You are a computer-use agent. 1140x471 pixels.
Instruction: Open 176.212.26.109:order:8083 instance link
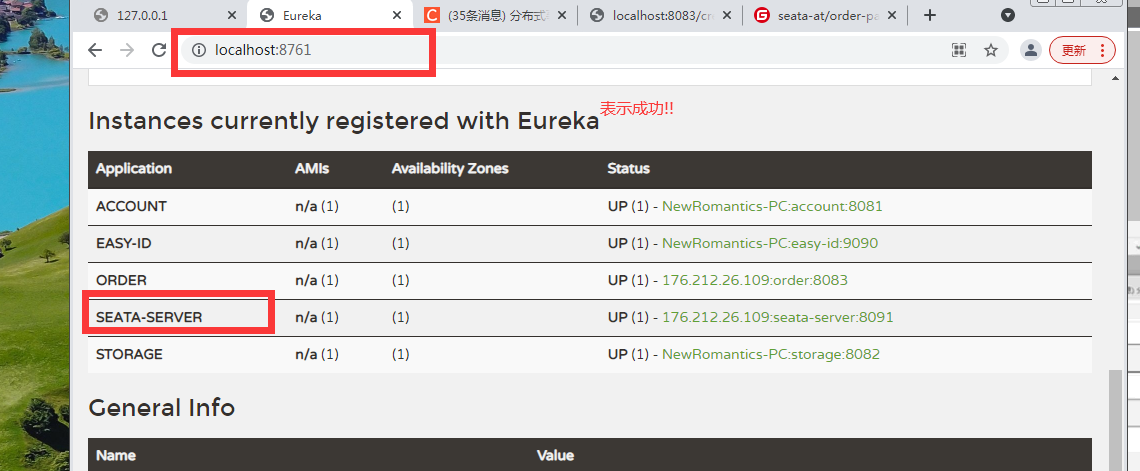[755, 281]
